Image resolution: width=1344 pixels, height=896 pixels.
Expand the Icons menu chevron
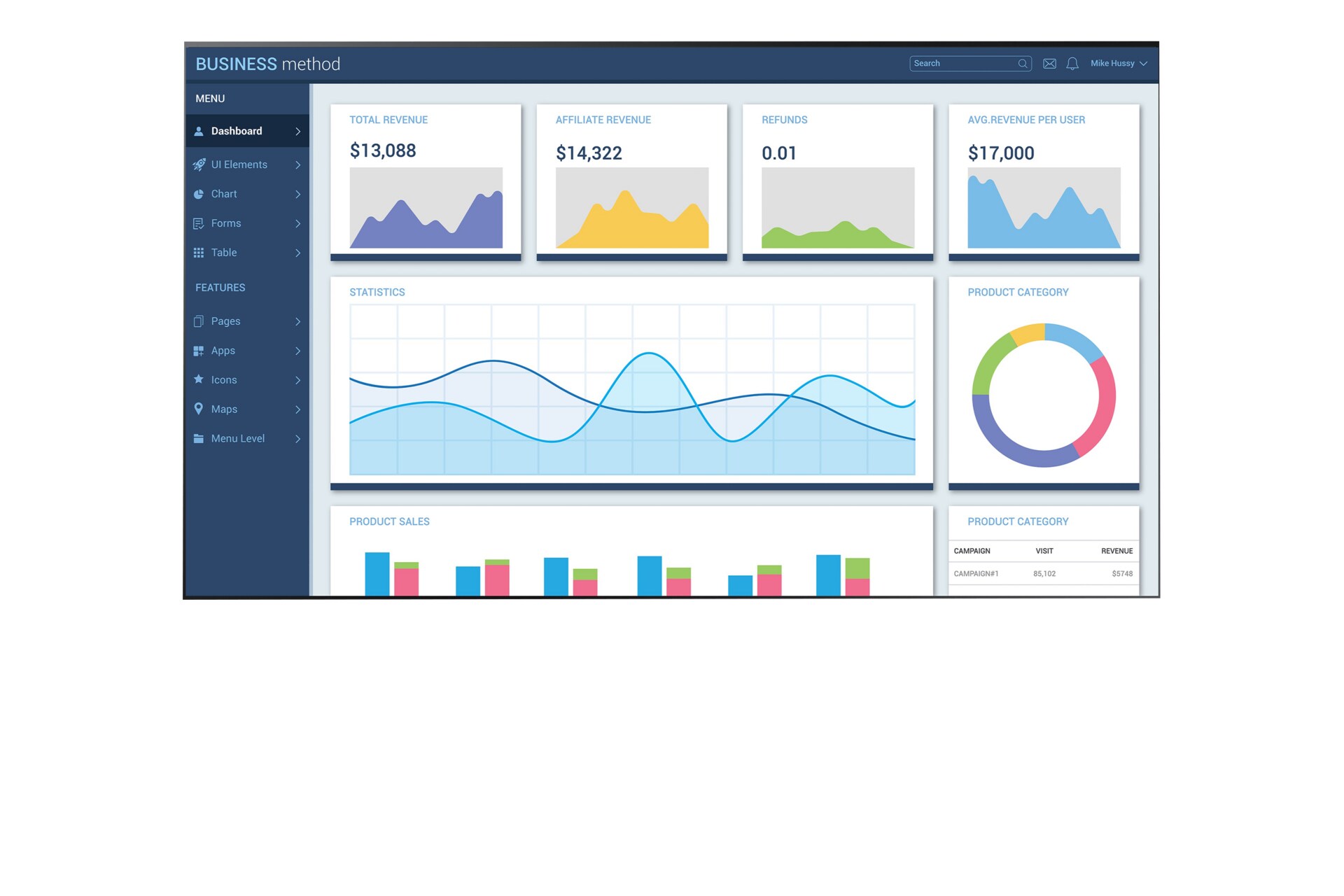pyautogui.click(x=298, y=380)
